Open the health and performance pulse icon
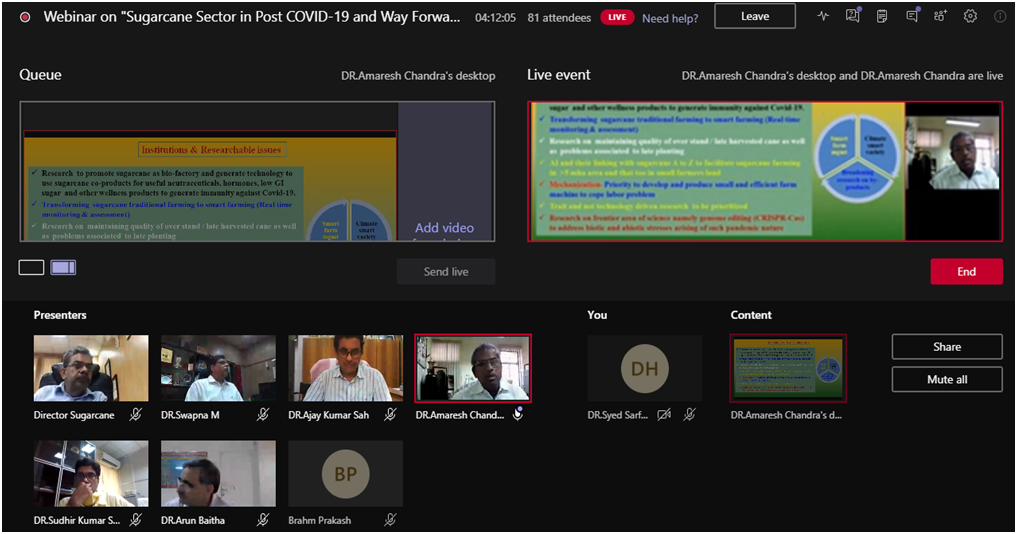 [823, 16]
